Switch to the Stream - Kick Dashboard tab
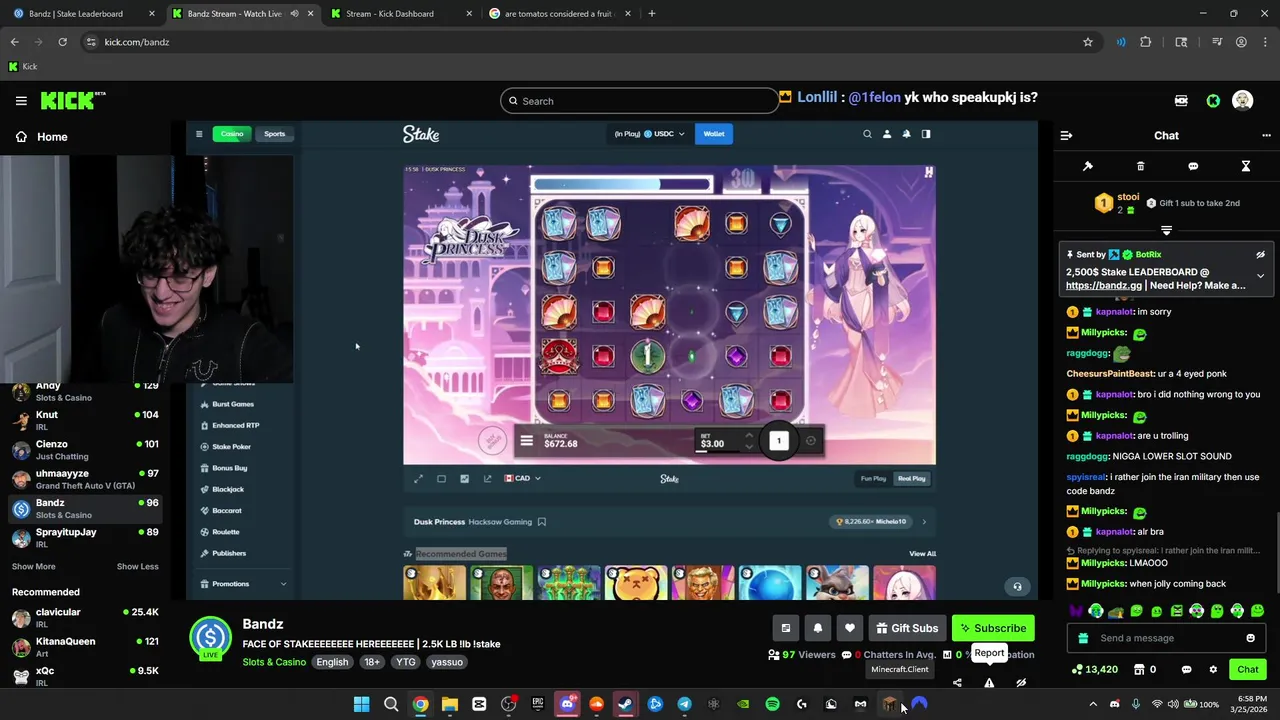The height and width of the screenshot is (720, 1280). pyautogui.click(x=396, y=14)
